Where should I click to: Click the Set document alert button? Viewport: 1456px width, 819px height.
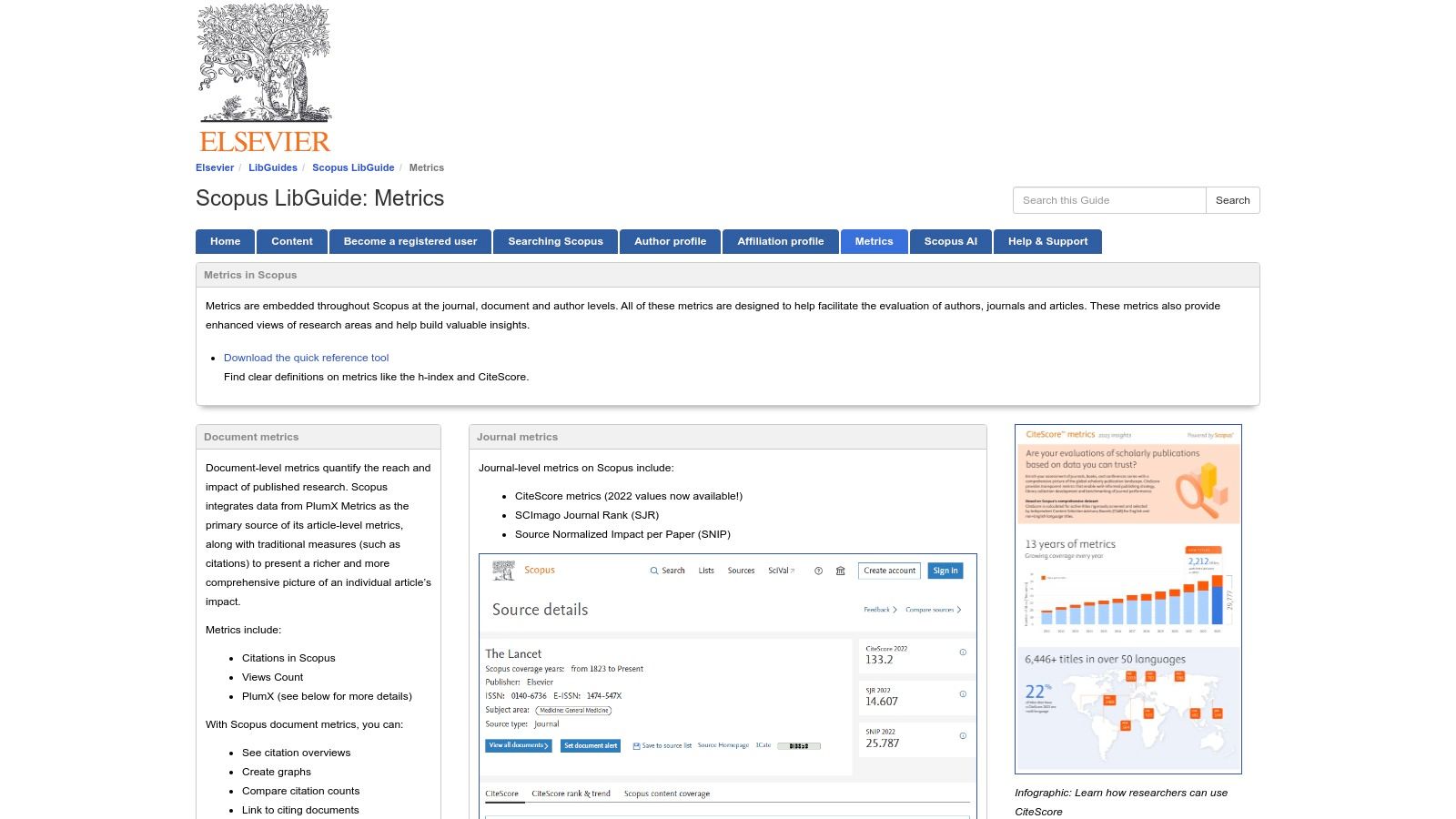click(591, 745)
